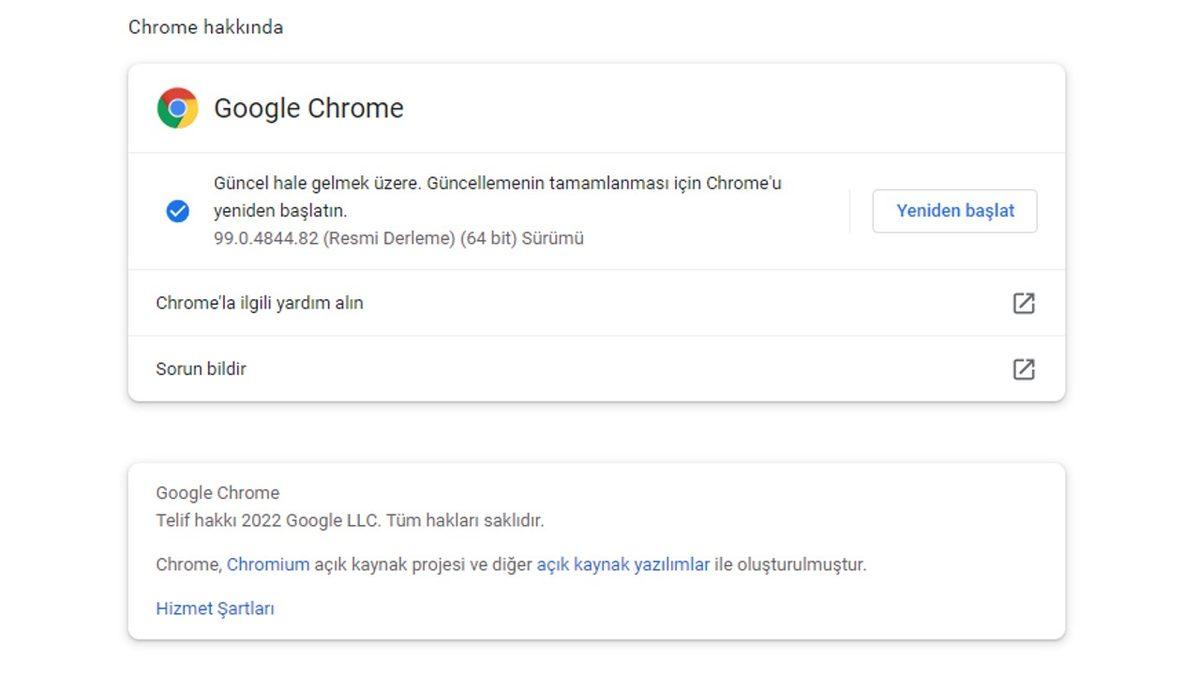Screen dimensions: 1200x675
Task: Click the update status message text
Action: coord(499,196)
